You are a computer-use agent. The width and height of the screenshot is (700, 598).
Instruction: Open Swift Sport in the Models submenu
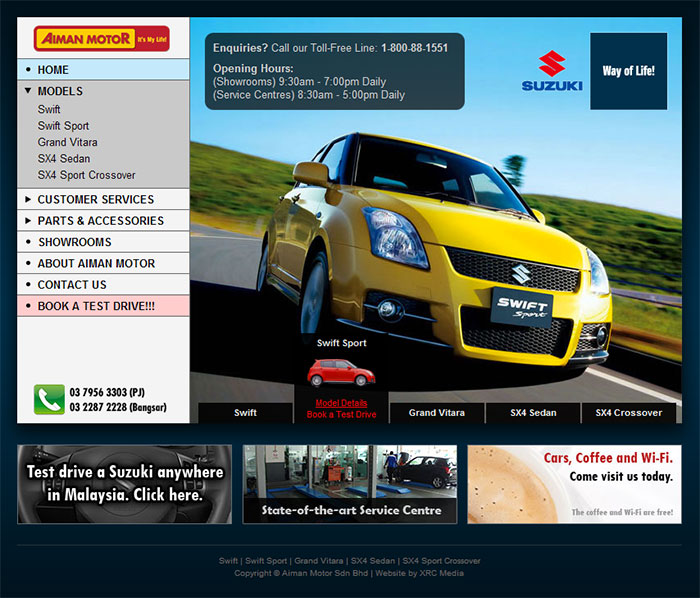[63, 126]
